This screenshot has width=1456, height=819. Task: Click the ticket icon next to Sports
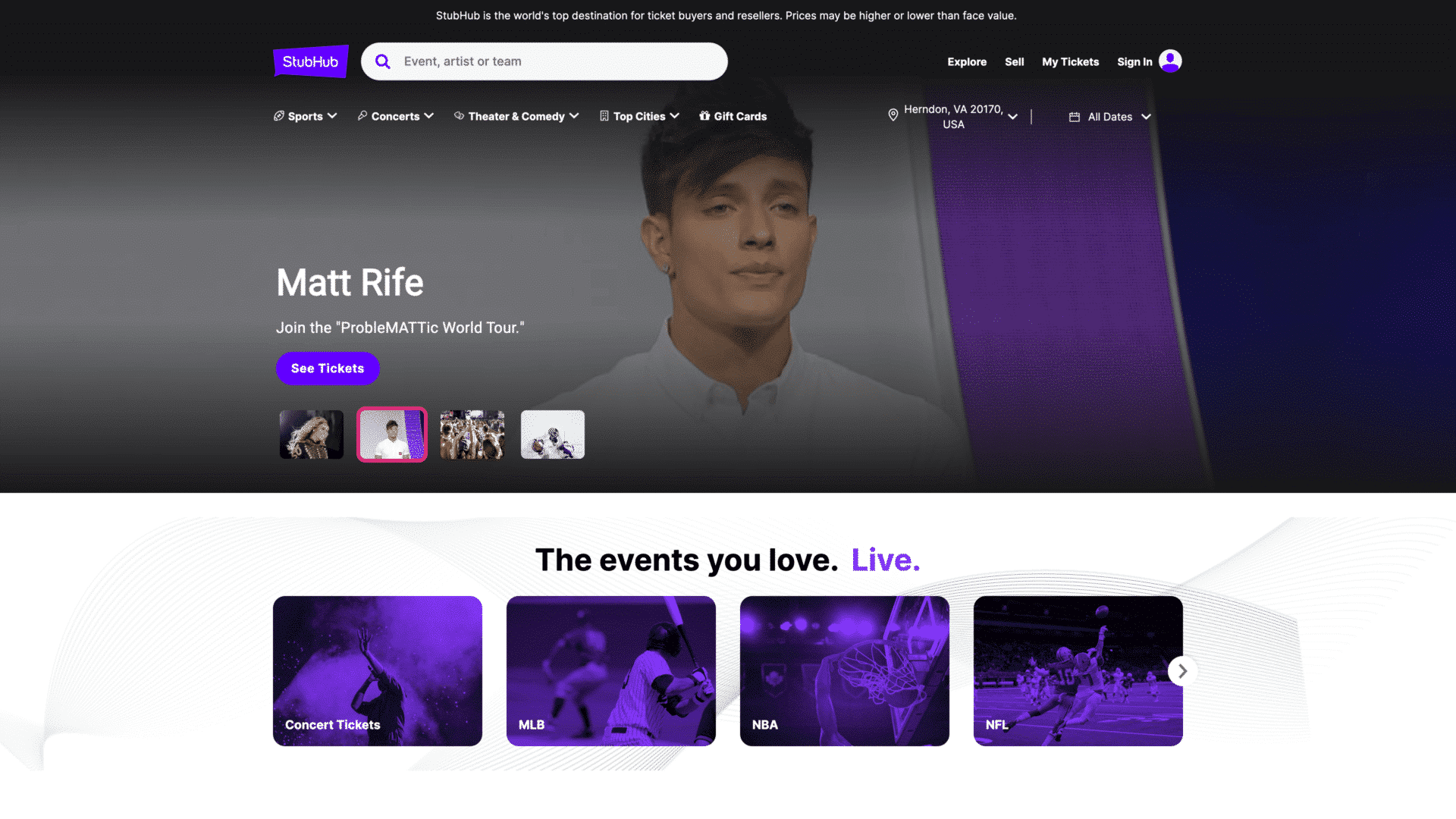279,116
